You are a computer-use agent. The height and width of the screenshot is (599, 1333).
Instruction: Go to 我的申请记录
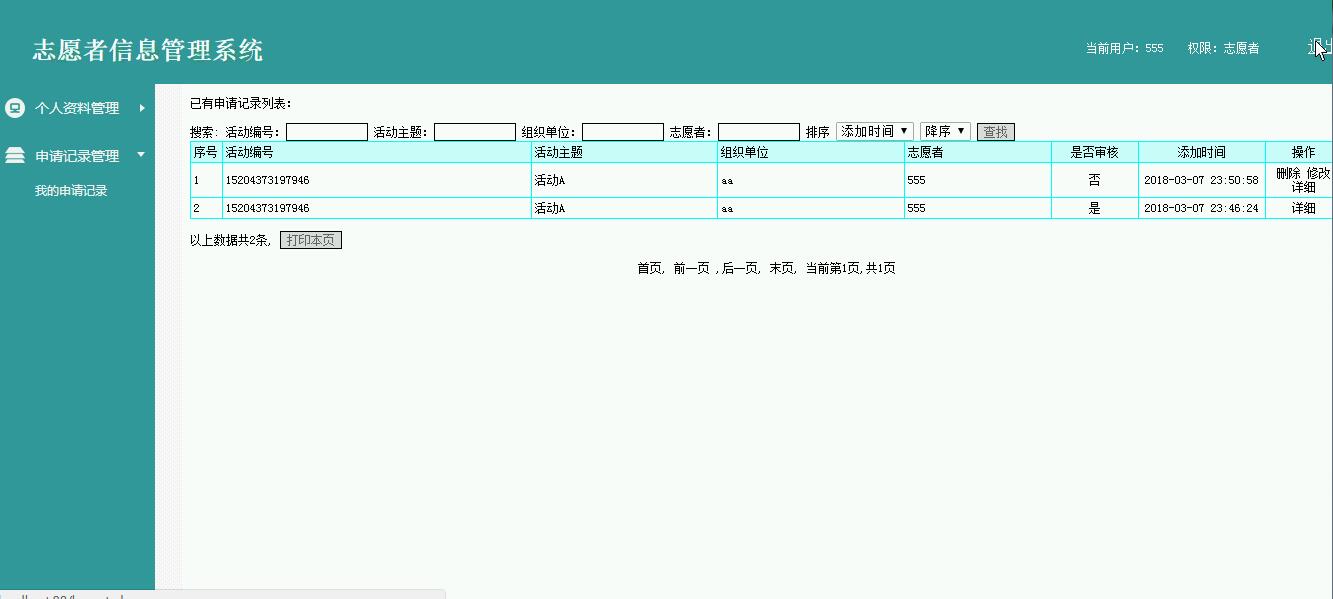[x=71, y=191]
